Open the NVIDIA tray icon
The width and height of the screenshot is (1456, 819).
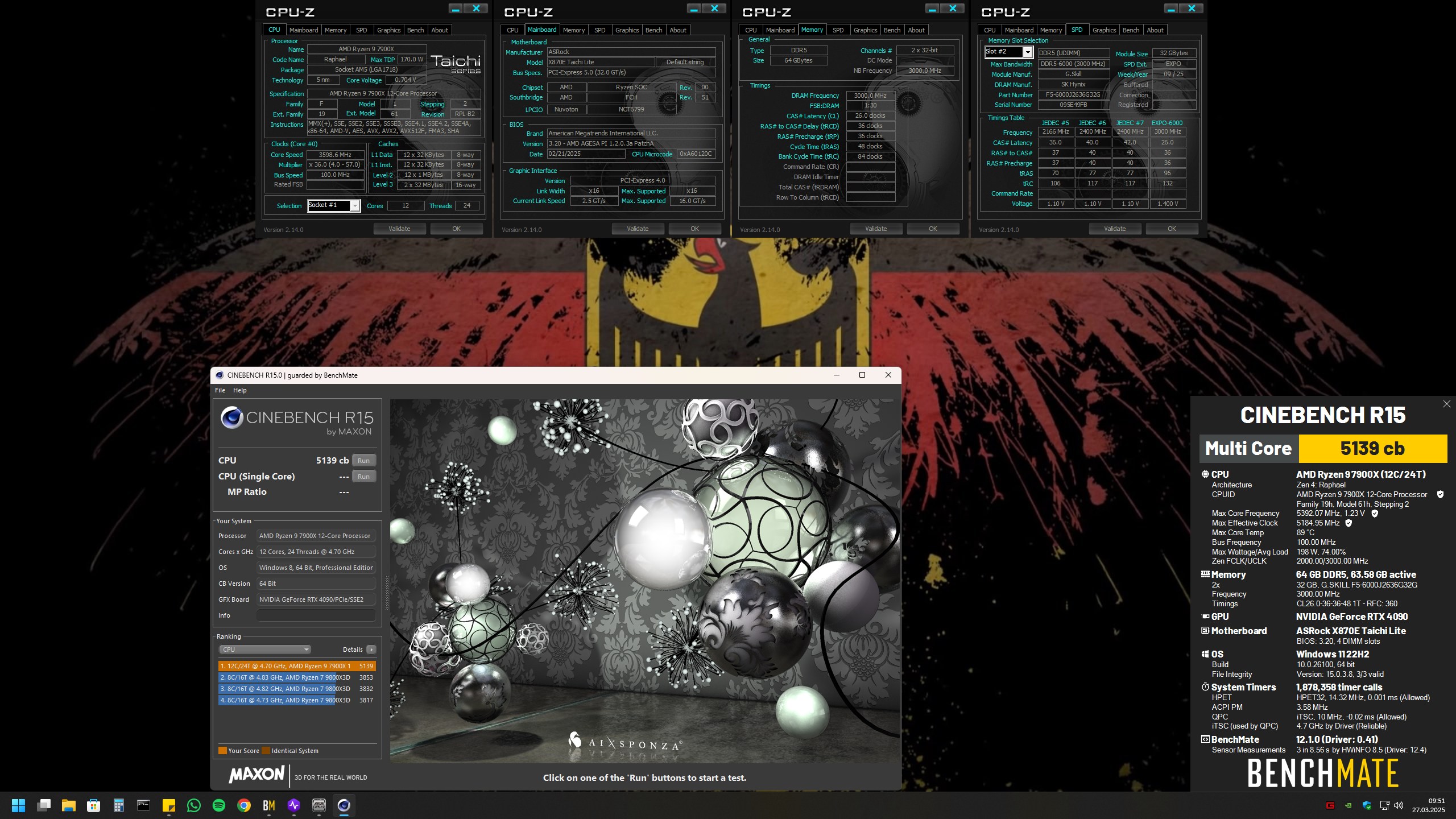coord(1348,805)
